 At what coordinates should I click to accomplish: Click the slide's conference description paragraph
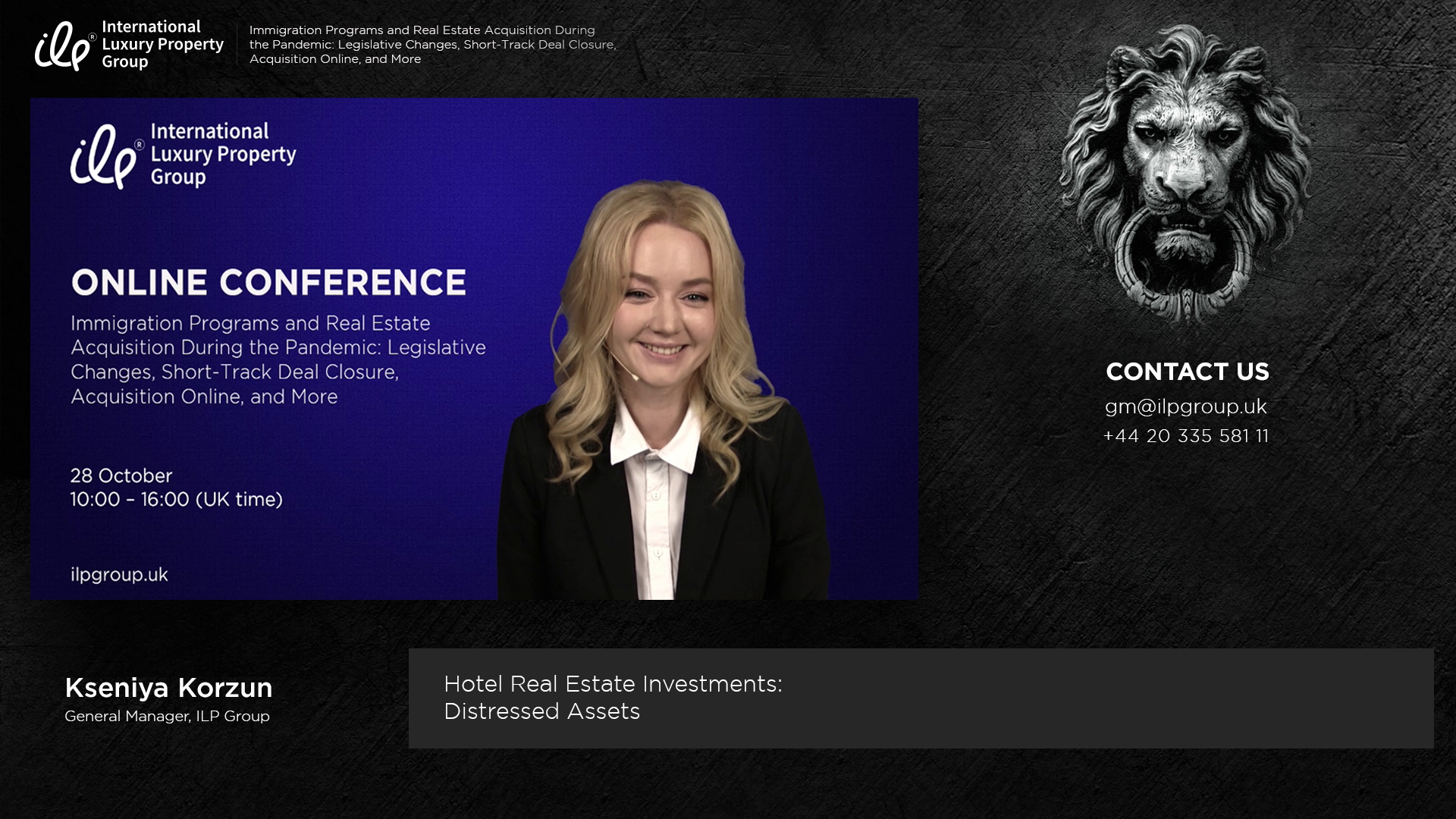point(278,359)
